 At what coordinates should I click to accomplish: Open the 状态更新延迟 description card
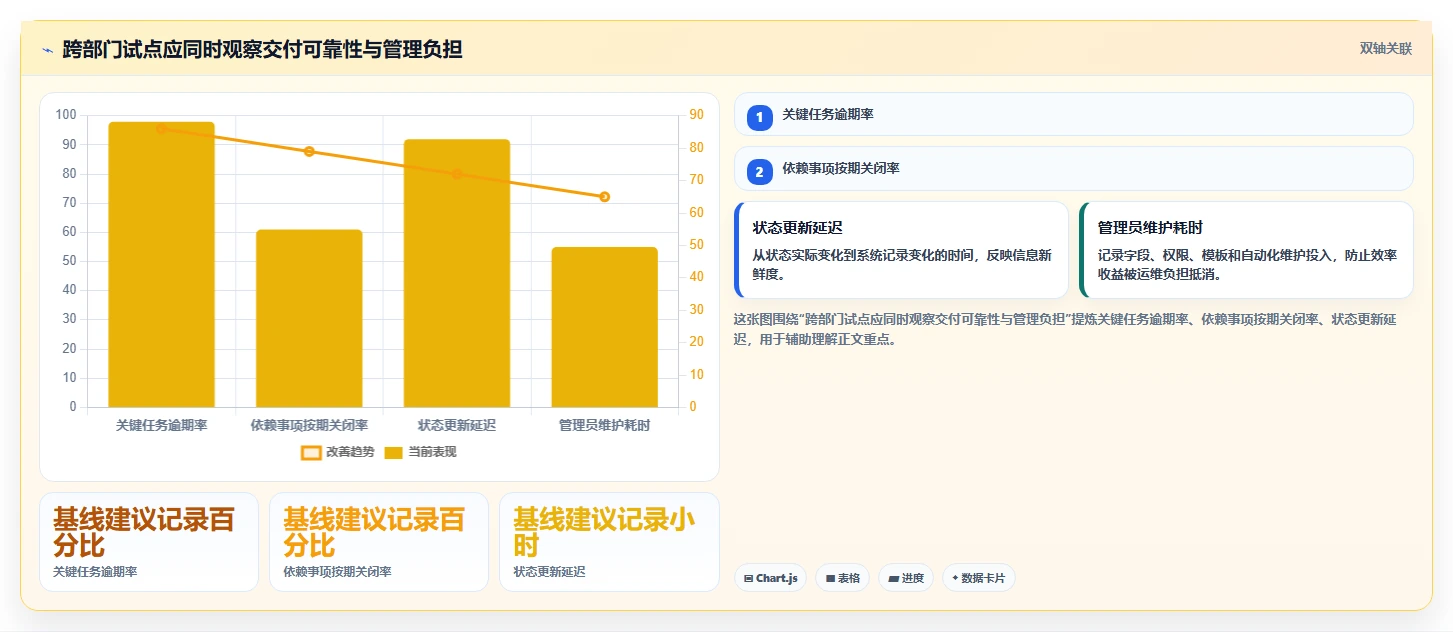coord(901,250)
